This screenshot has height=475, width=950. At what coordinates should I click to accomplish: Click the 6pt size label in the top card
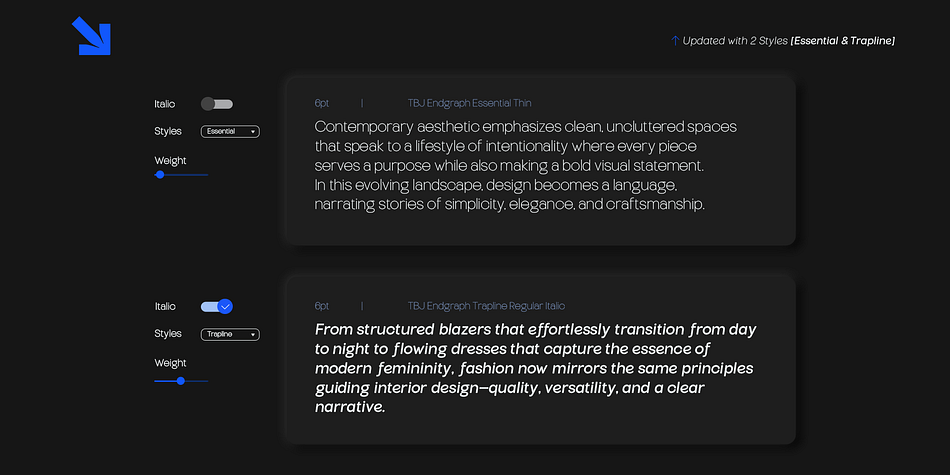tap(322, 103)
